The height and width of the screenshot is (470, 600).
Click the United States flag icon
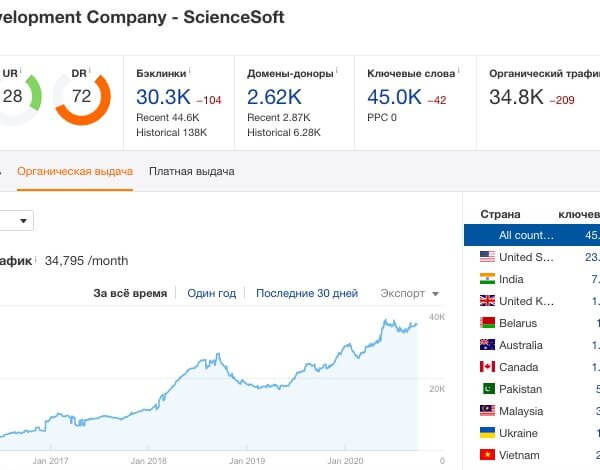pyautogui.click(x=487, y=257)
